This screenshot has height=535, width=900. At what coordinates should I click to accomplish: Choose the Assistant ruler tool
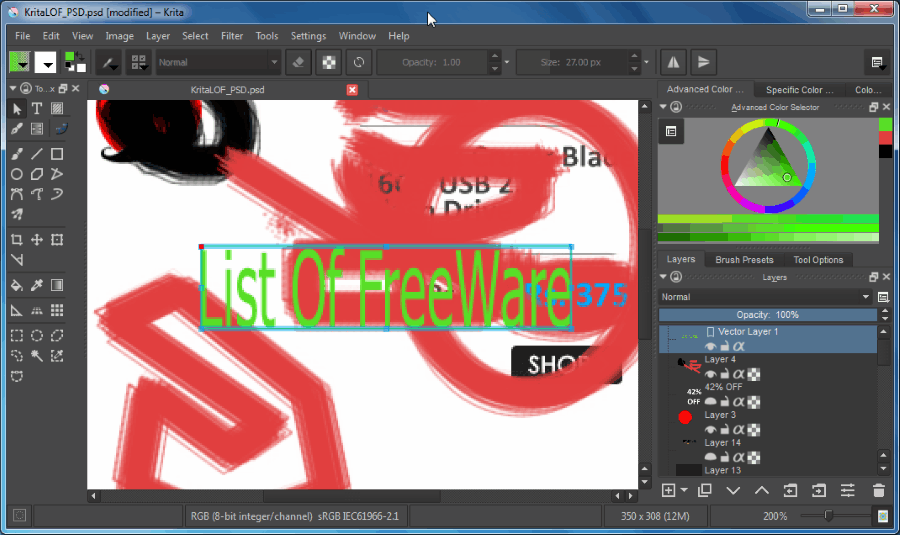pos(17,311)
